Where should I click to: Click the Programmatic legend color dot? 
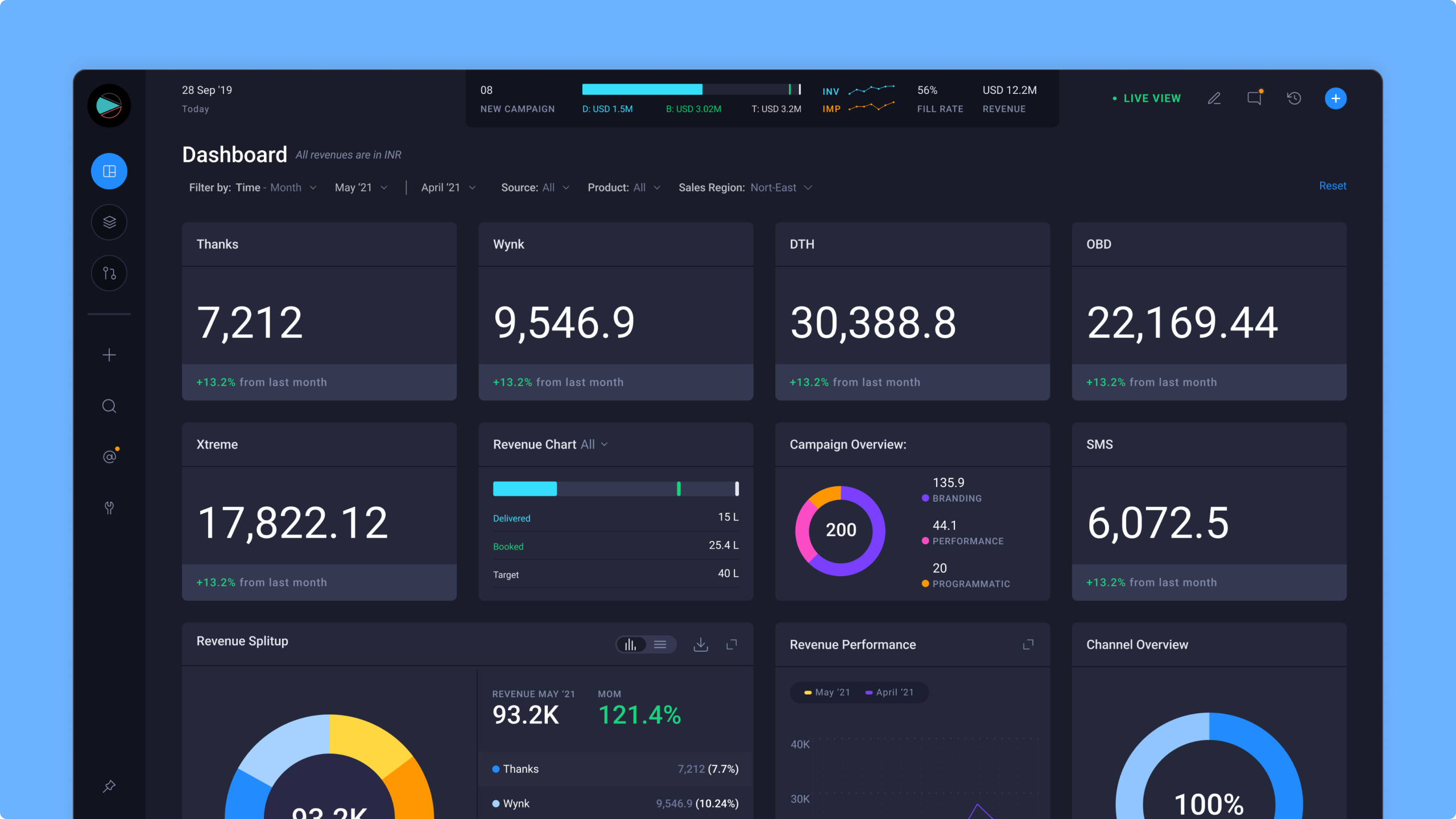click(925, 584)
